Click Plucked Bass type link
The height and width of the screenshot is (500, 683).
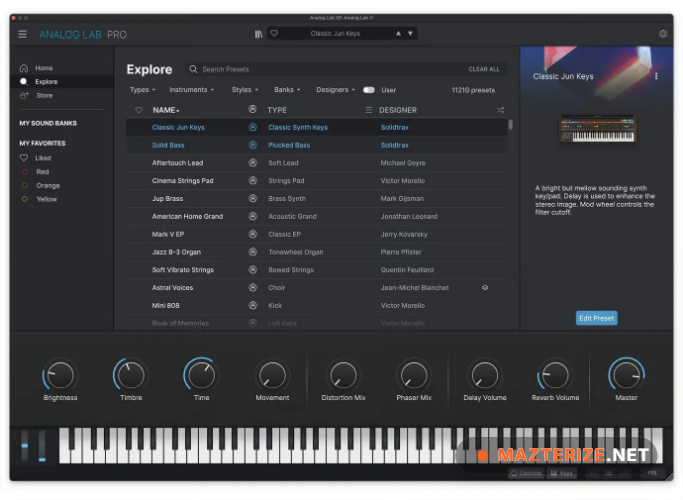289,145
